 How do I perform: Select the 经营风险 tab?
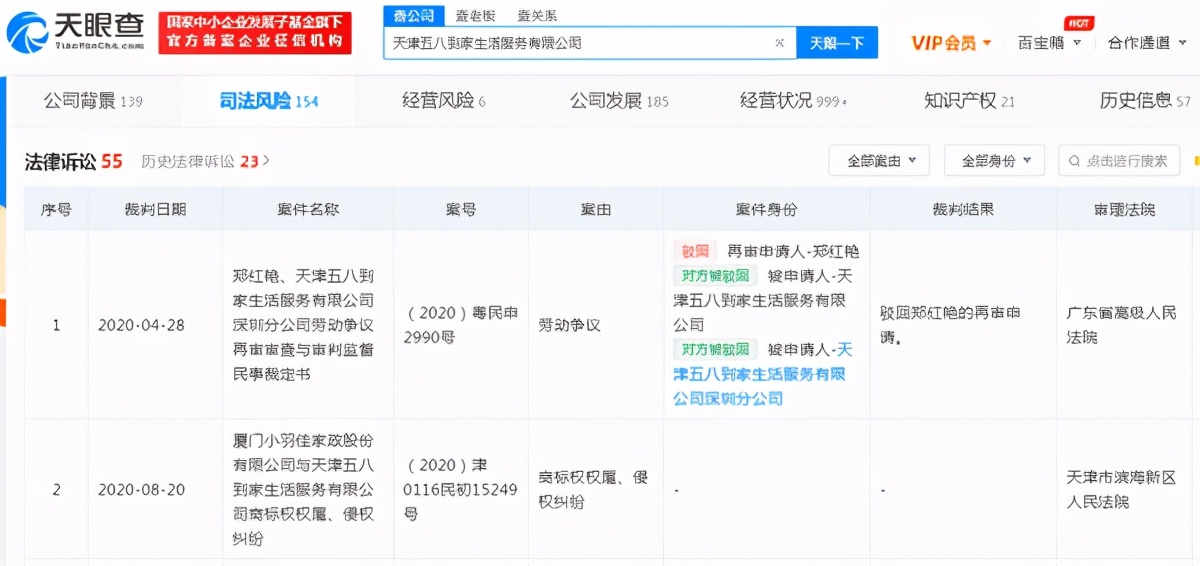[443, 101]
